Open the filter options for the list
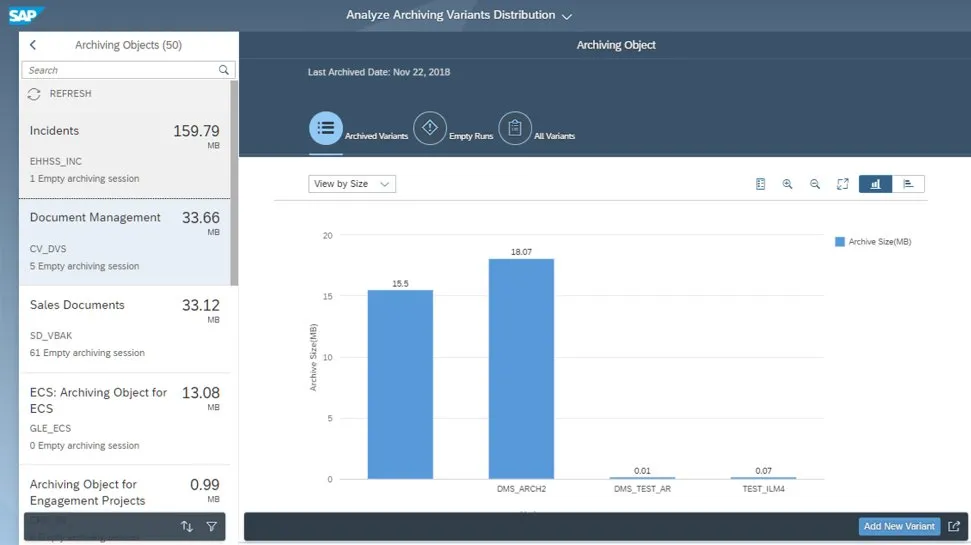Image resolution: width=971 pixels, height=545 pixels. (211, 526)
